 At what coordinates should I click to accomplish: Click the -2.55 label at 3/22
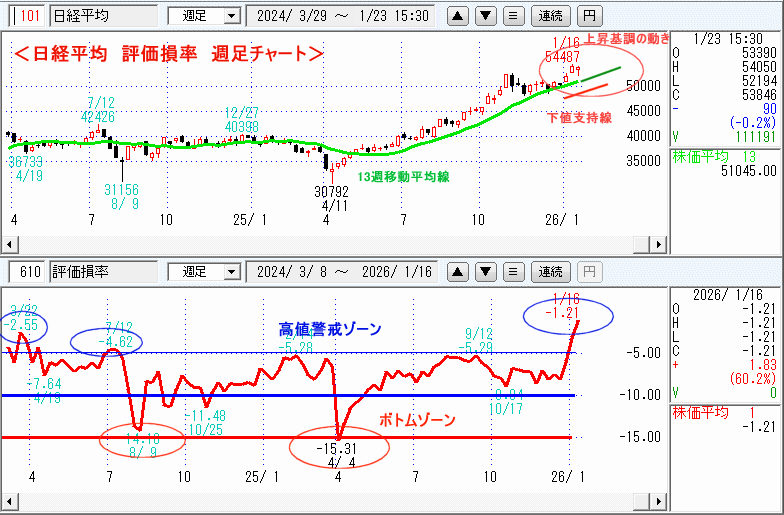coord(21,324)
